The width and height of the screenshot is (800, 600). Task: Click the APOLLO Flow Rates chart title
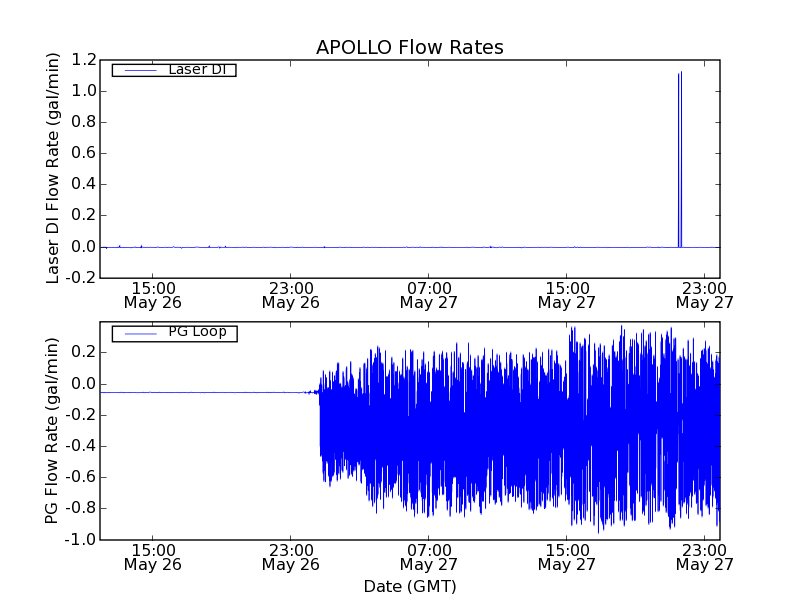[409, 48]
